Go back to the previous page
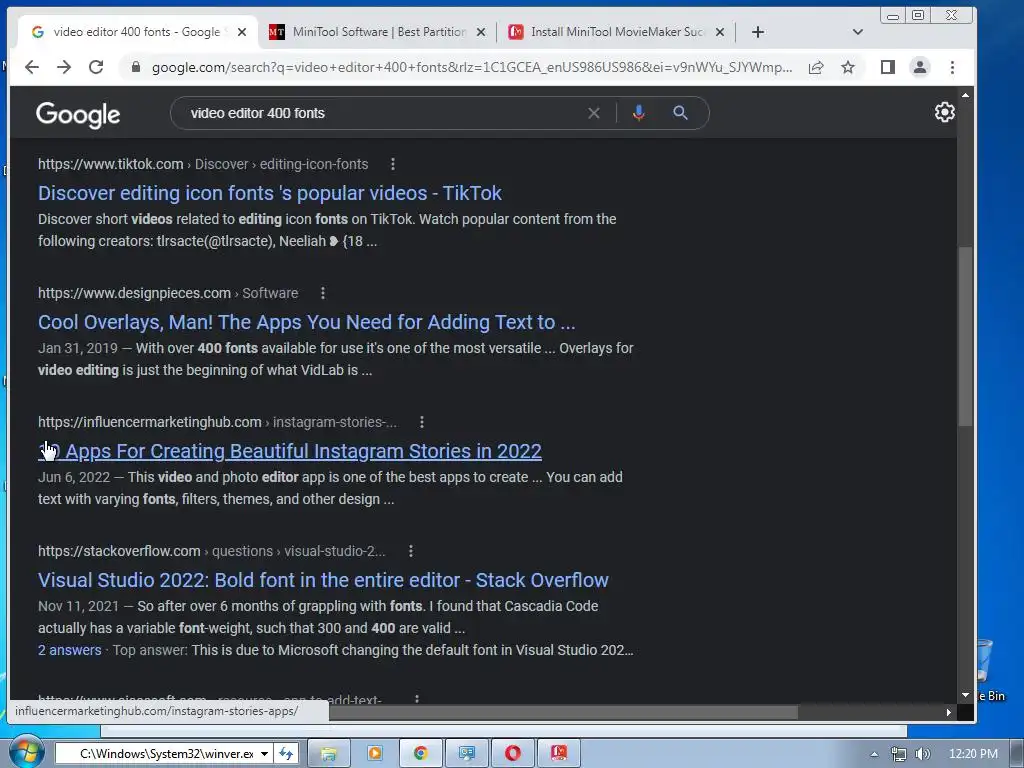 (31, 67)
